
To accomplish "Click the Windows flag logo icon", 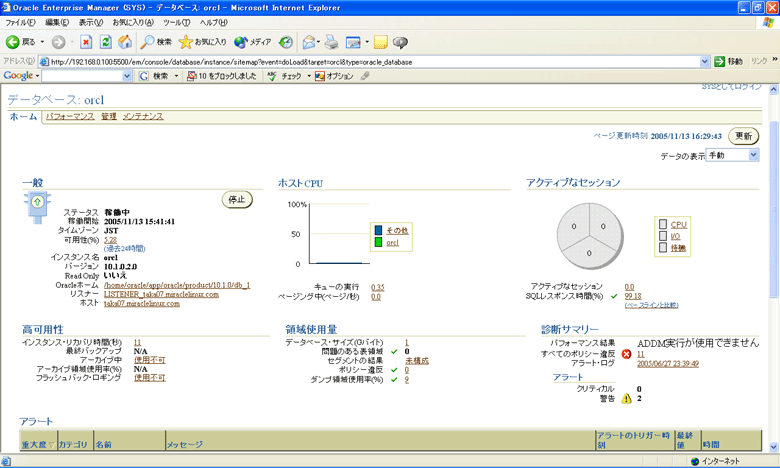I will [x=768, y=22].
